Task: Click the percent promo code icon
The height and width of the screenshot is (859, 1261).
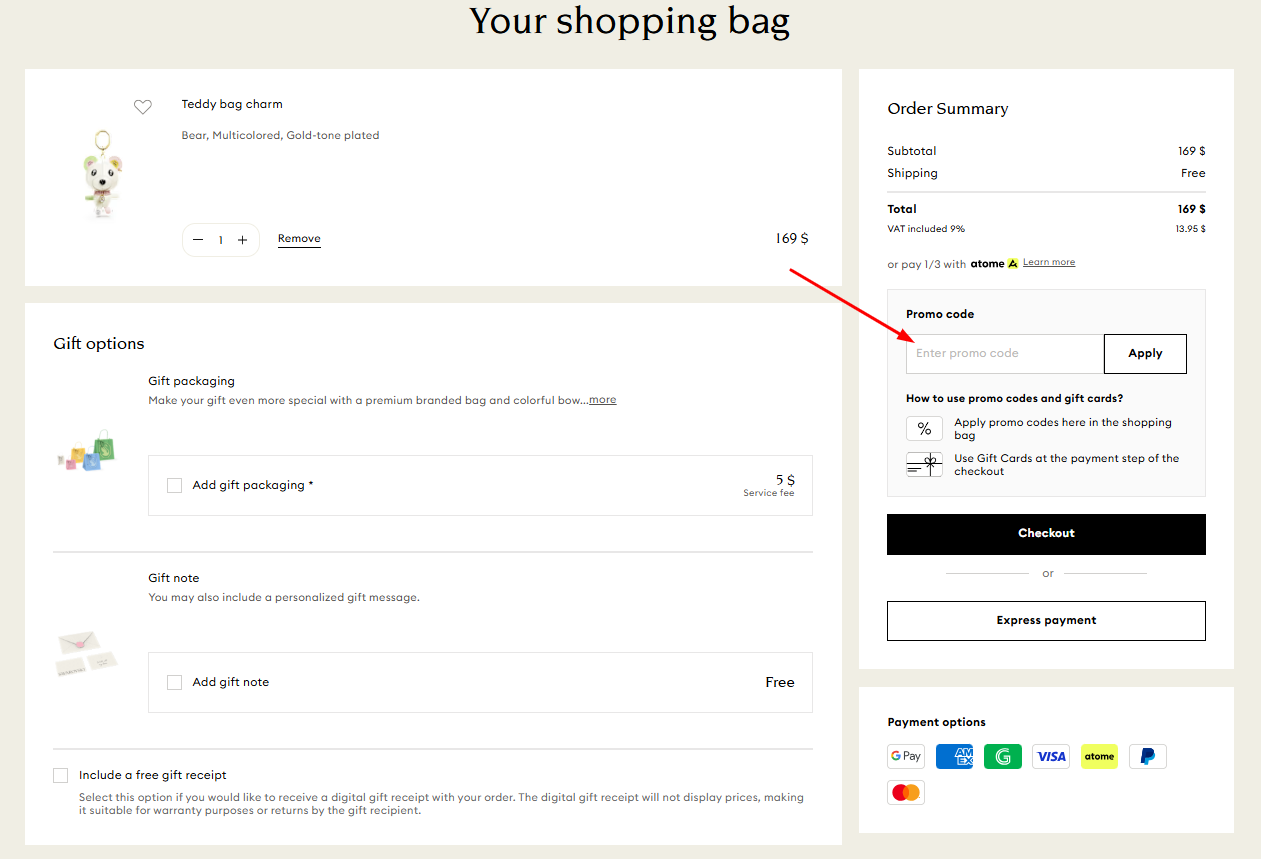Action: click(x=924, y=428)
